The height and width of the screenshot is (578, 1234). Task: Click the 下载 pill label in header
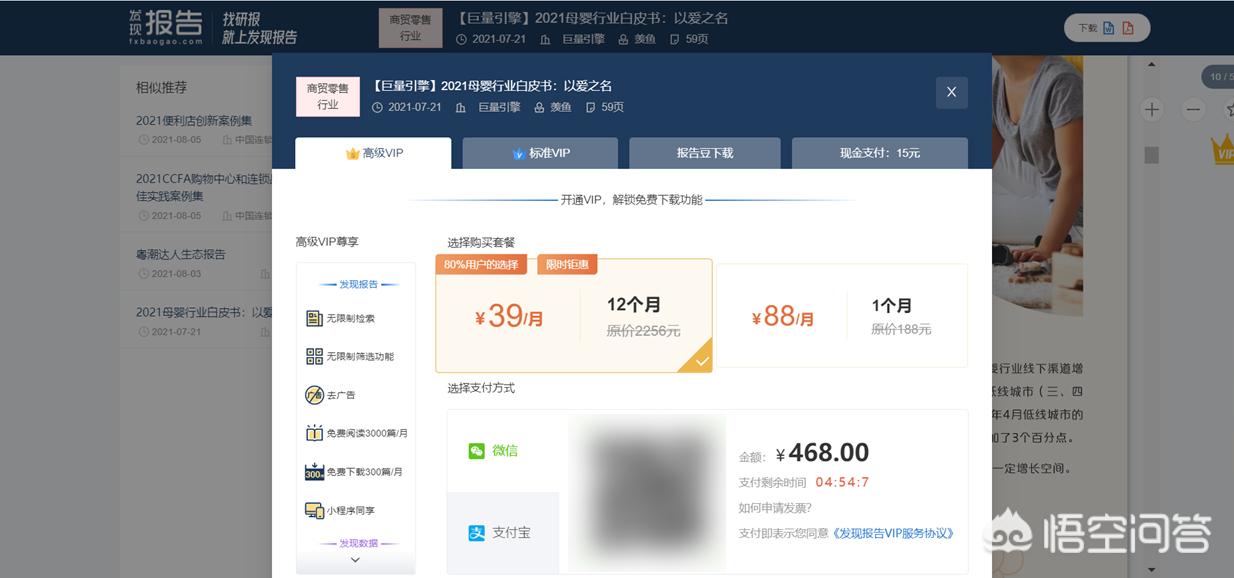tap(1088, 28)
